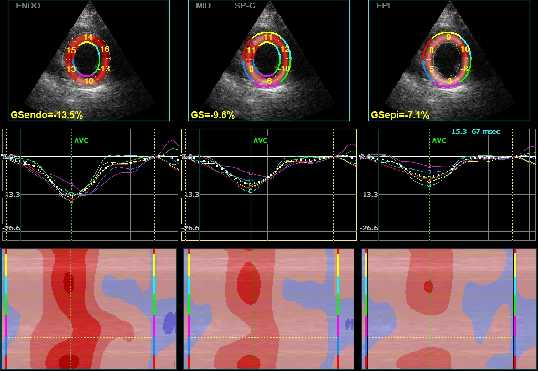Select the MID layer echo image
The width and height of the screenshot is (538, 371).
tap(269, 61)
